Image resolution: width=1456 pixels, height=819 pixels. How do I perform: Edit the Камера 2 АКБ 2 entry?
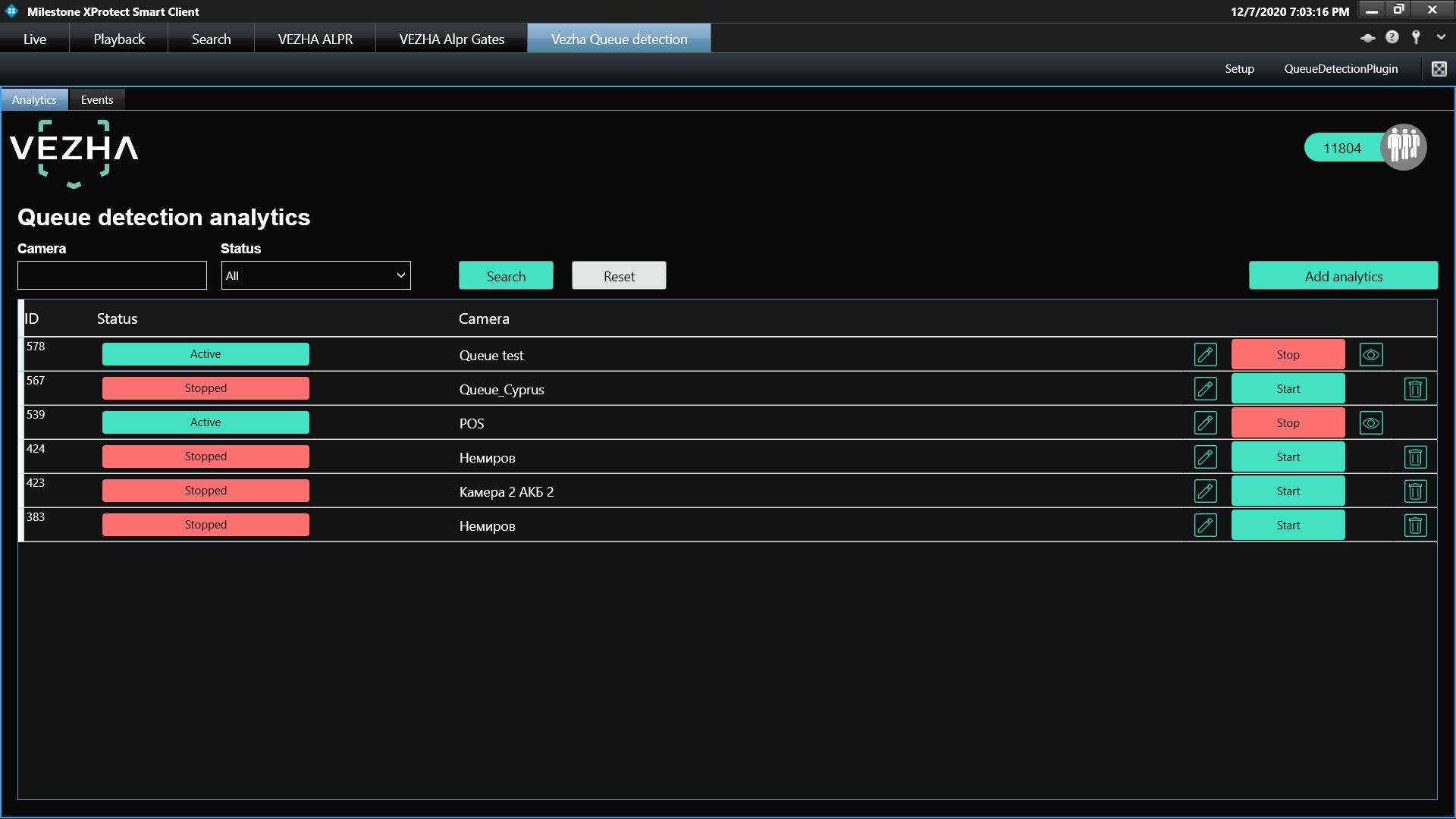tap(1206, 491)
